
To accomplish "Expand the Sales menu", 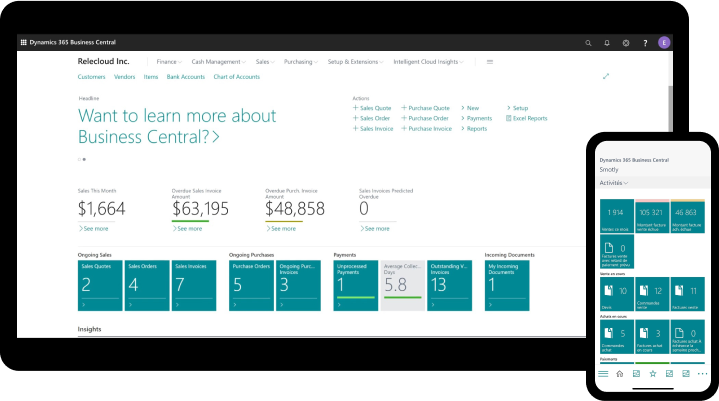I will pos(265,61).
